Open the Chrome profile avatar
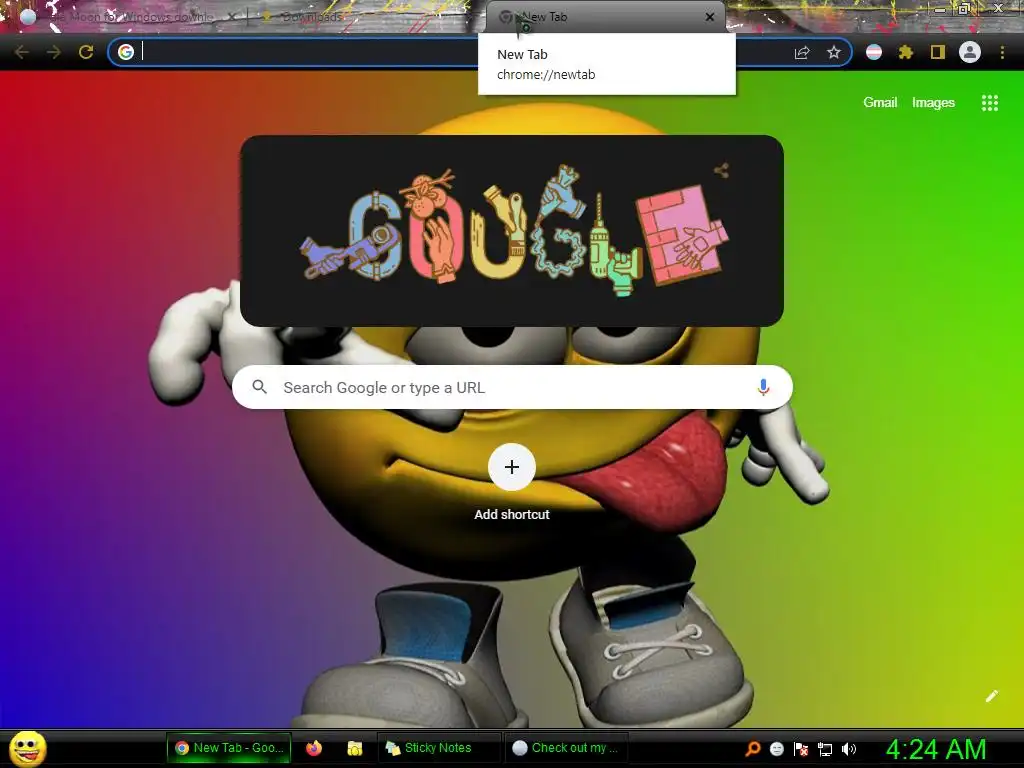This screenshot has width=1024, height=768. tap(970, 52)
